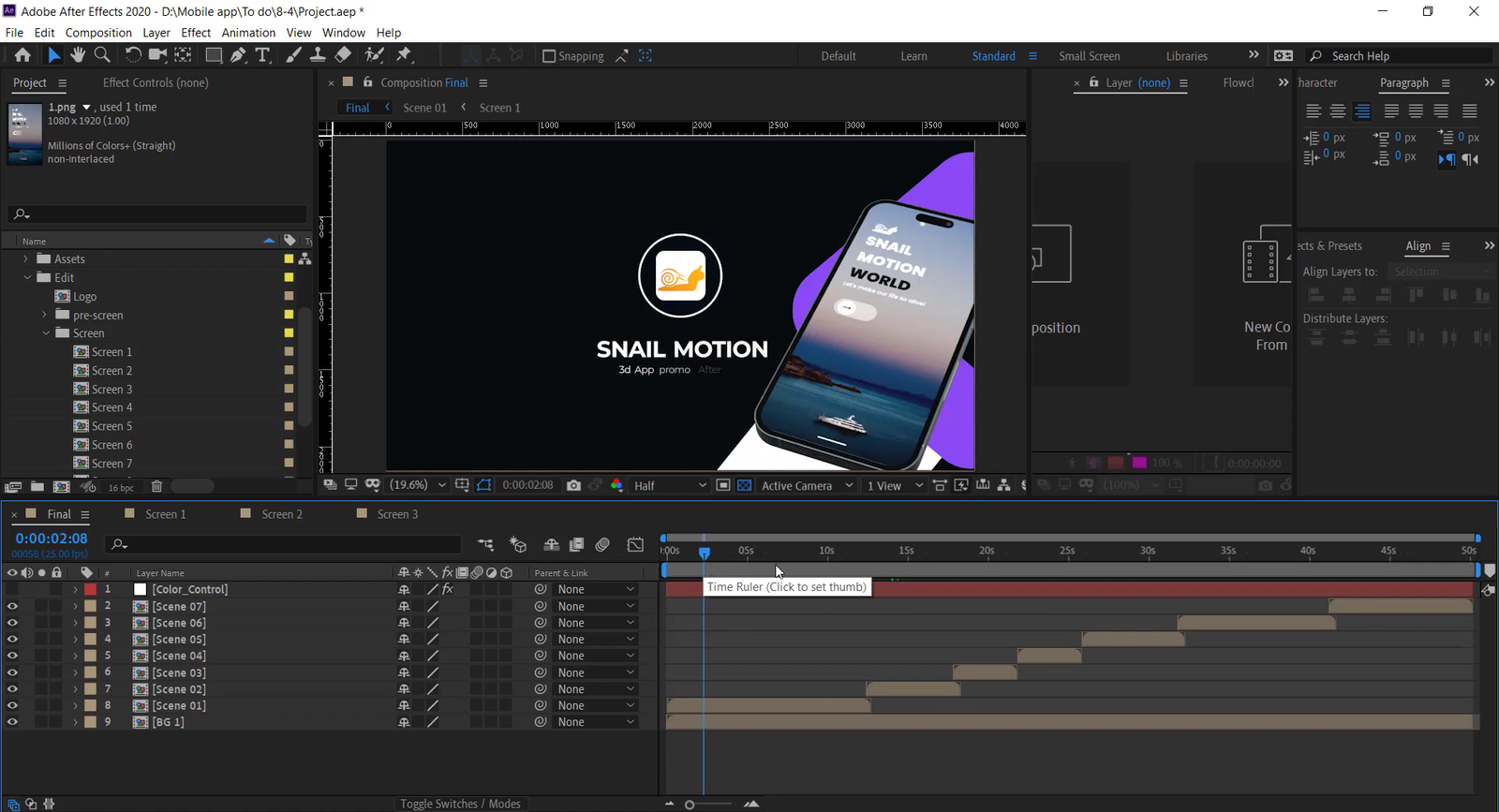The width and height of the screenshot is (1499, 812).
Task: Open Parent dropdown for Color_Control layer
Action: pyautogui.click(x=596, y=589)
